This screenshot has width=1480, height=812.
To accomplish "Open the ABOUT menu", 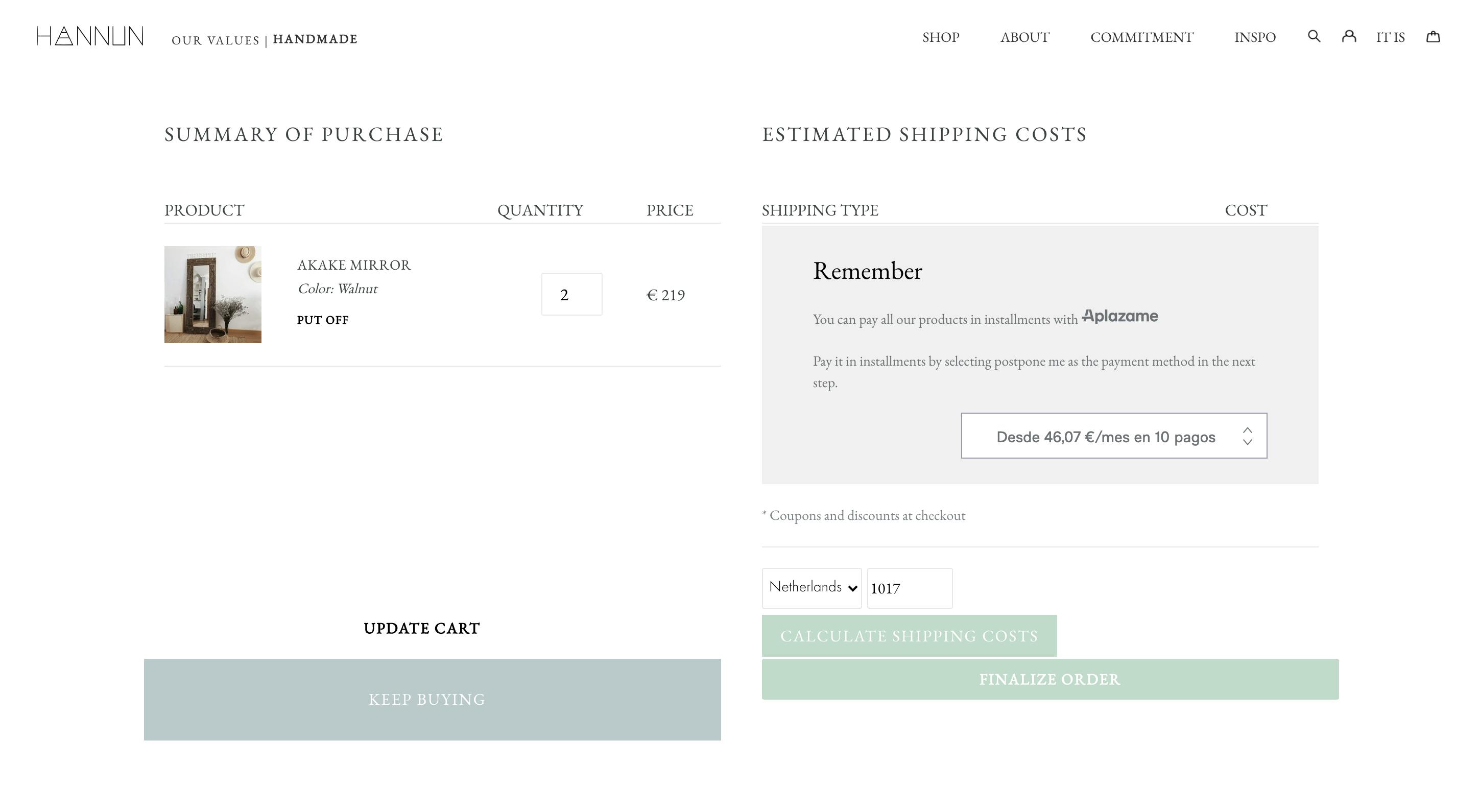I will [1024, 37].
